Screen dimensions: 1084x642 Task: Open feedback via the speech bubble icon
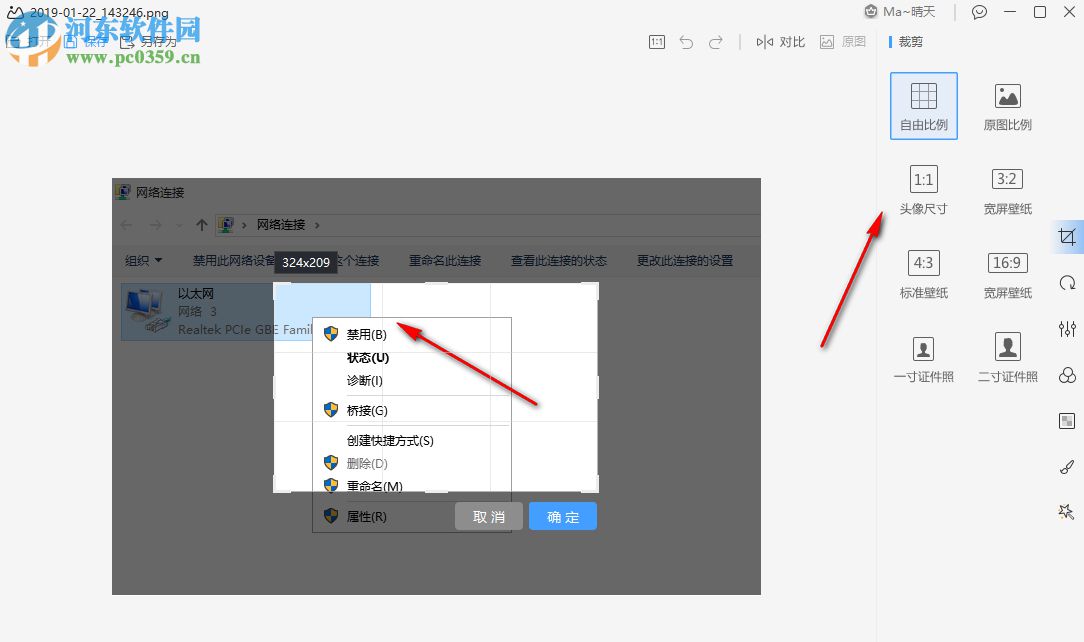click(x=978, y=11)
